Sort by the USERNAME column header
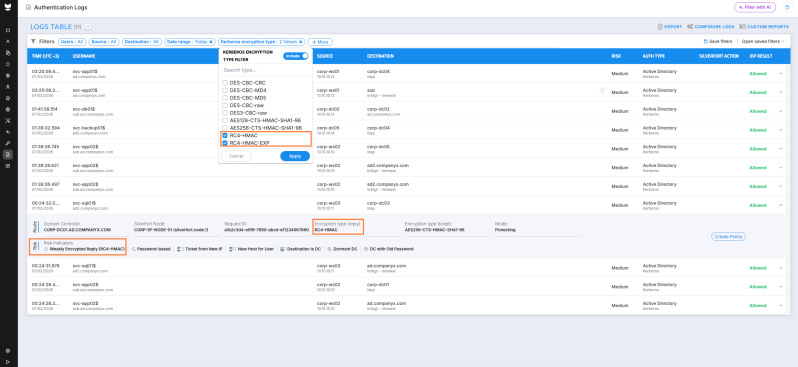This screenshot has height=367, width=798. 84,56
